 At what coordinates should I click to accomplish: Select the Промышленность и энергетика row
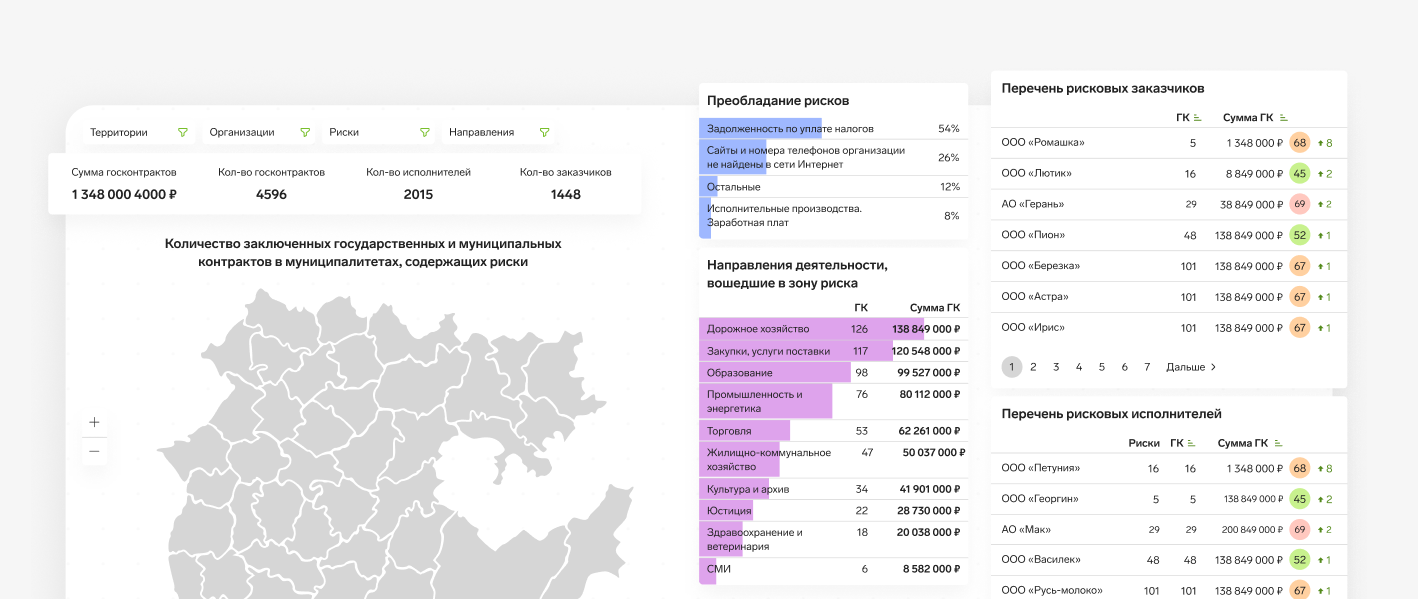click(x=833, y=401)
